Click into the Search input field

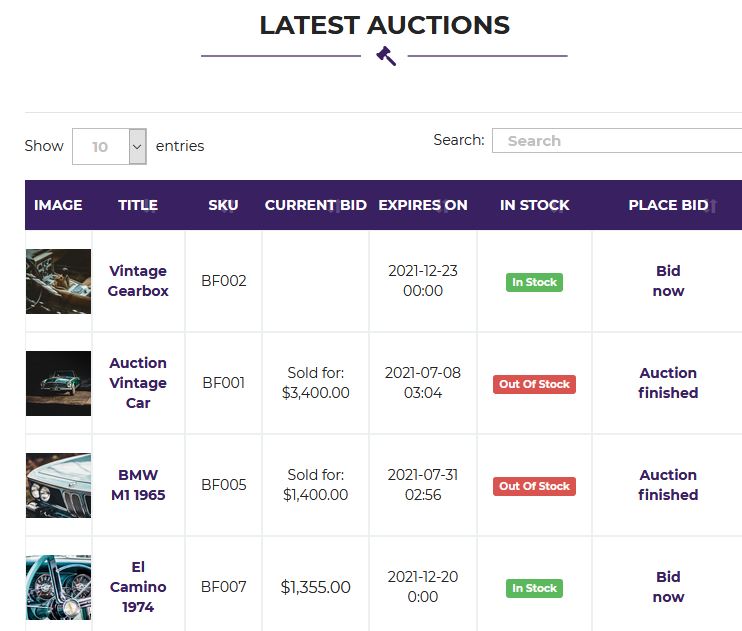pyautogui.click(x=617, y=141)
